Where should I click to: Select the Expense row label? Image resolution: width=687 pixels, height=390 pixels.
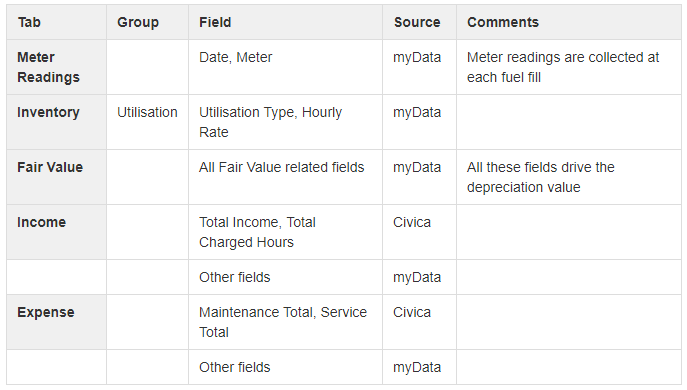[x=46, y=312]
